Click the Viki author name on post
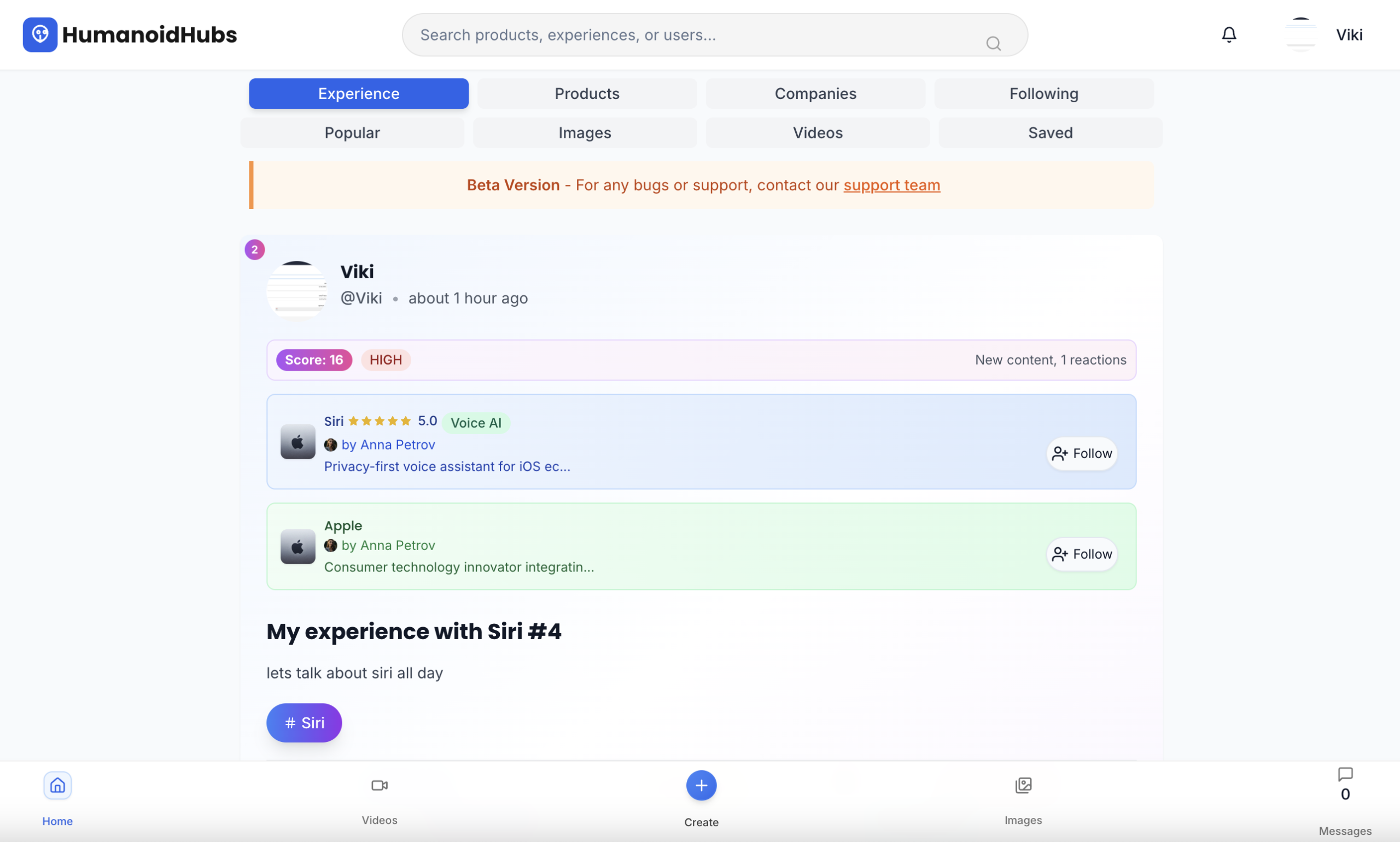 [357, 272]
